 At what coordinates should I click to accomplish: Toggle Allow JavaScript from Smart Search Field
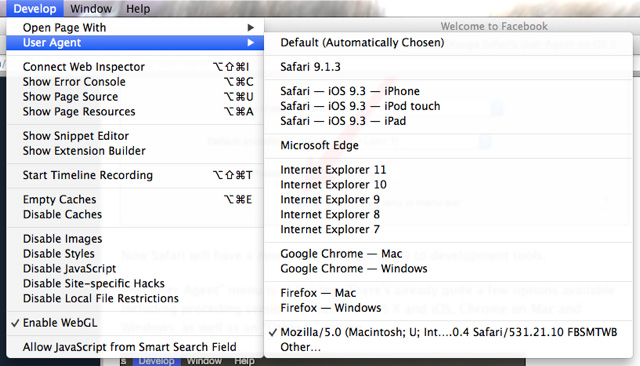pos(135,347)
